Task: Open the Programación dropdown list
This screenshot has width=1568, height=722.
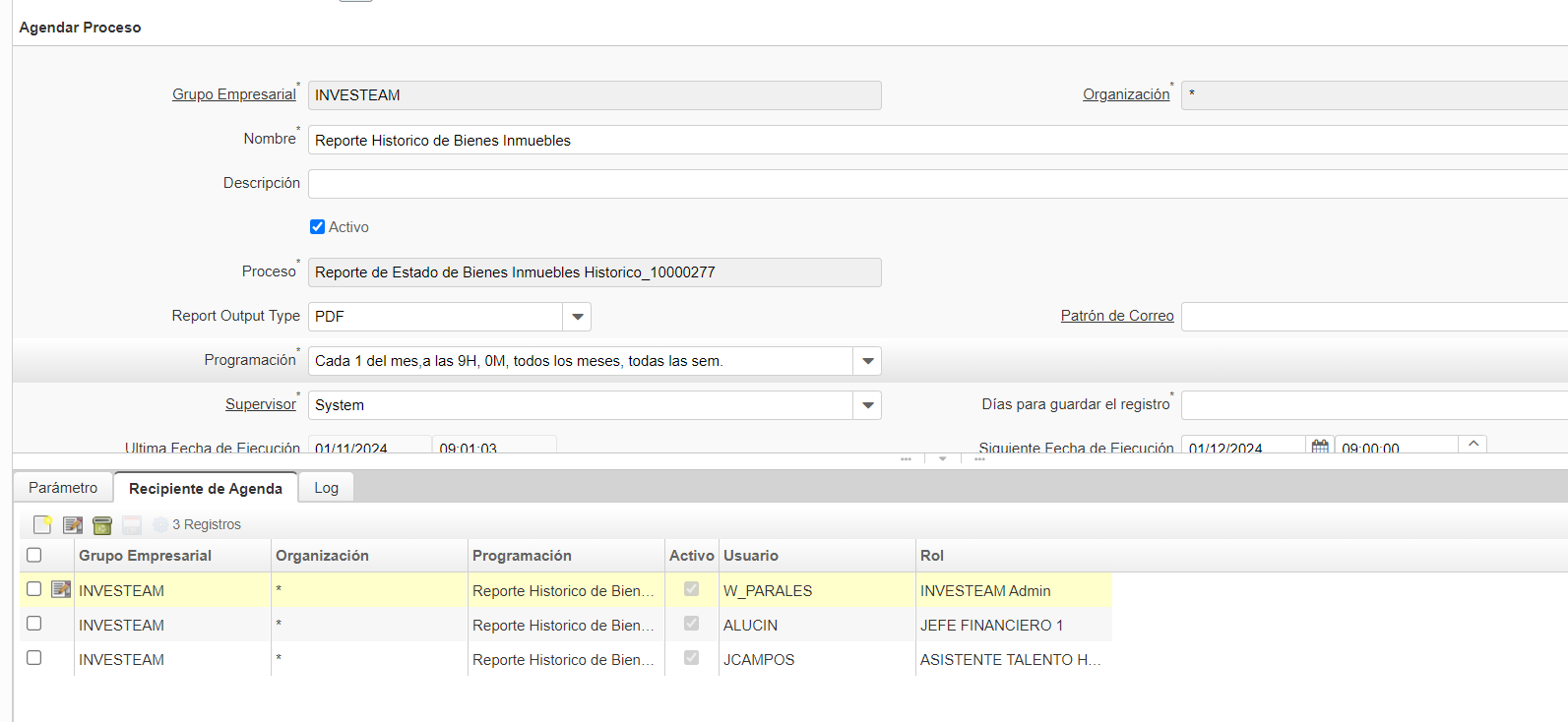Action: pos(867,361)
